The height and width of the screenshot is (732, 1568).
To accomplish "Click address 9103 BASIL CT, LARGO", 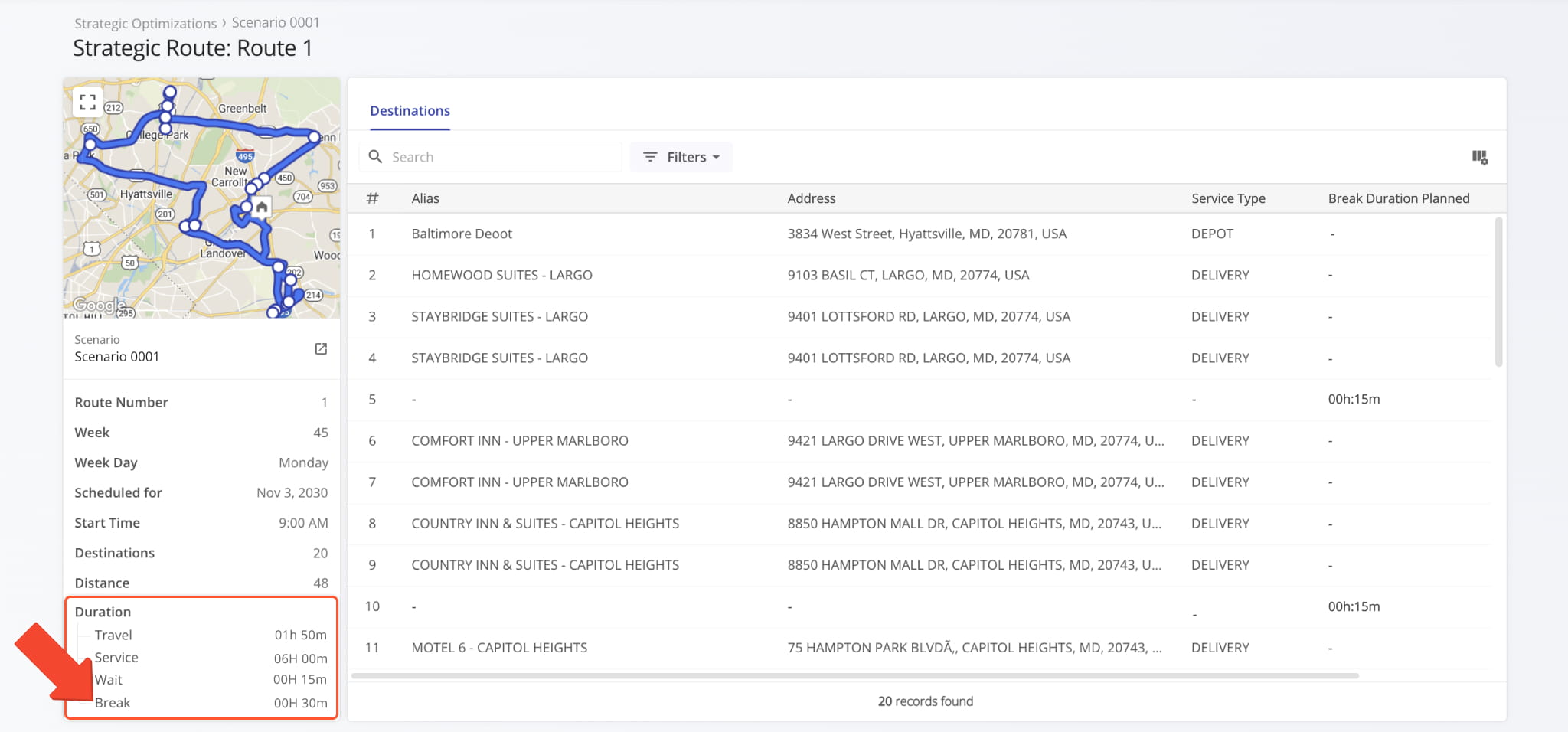I will (908, 275).
